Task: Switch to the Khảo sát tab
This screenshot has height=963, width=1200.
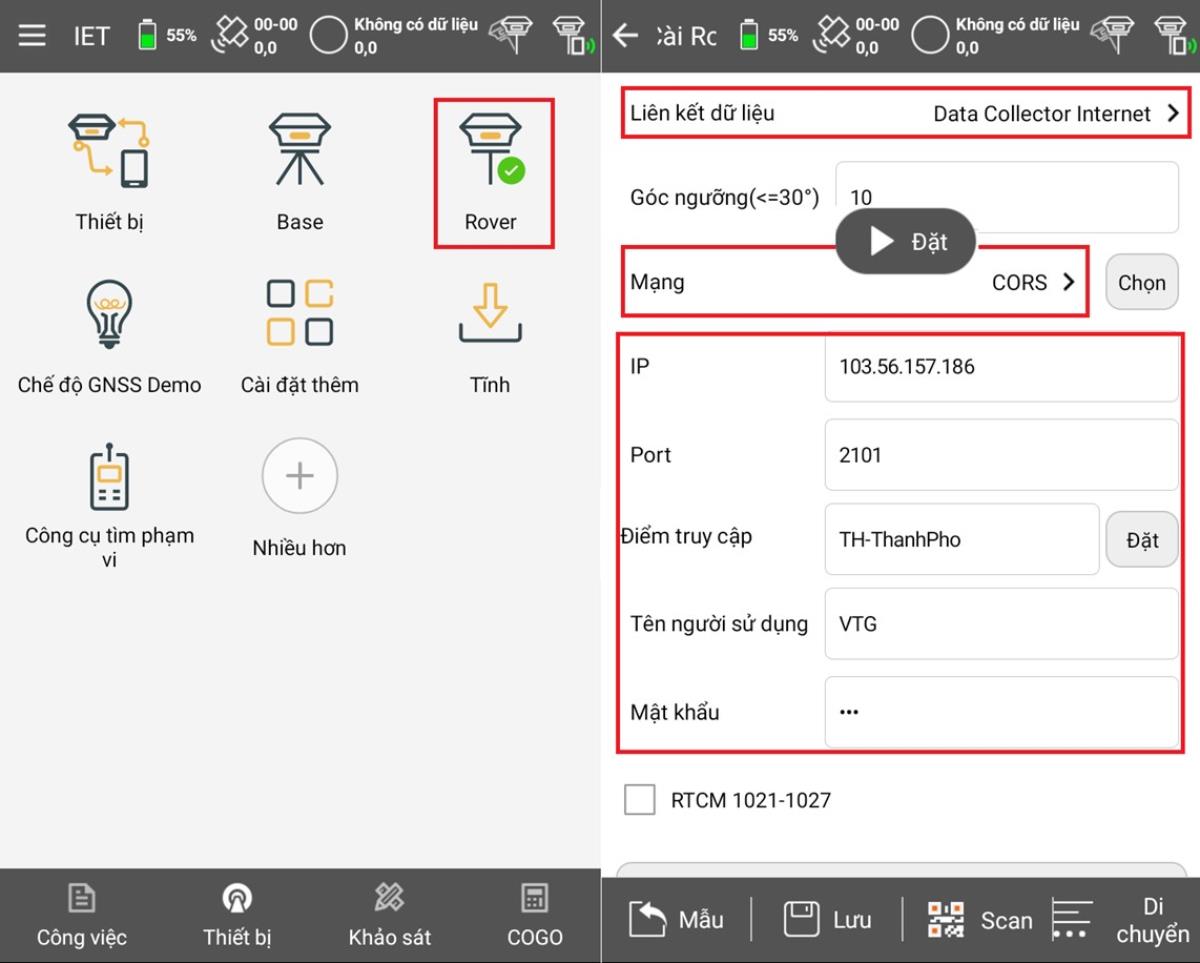Action: pos(389,914)
